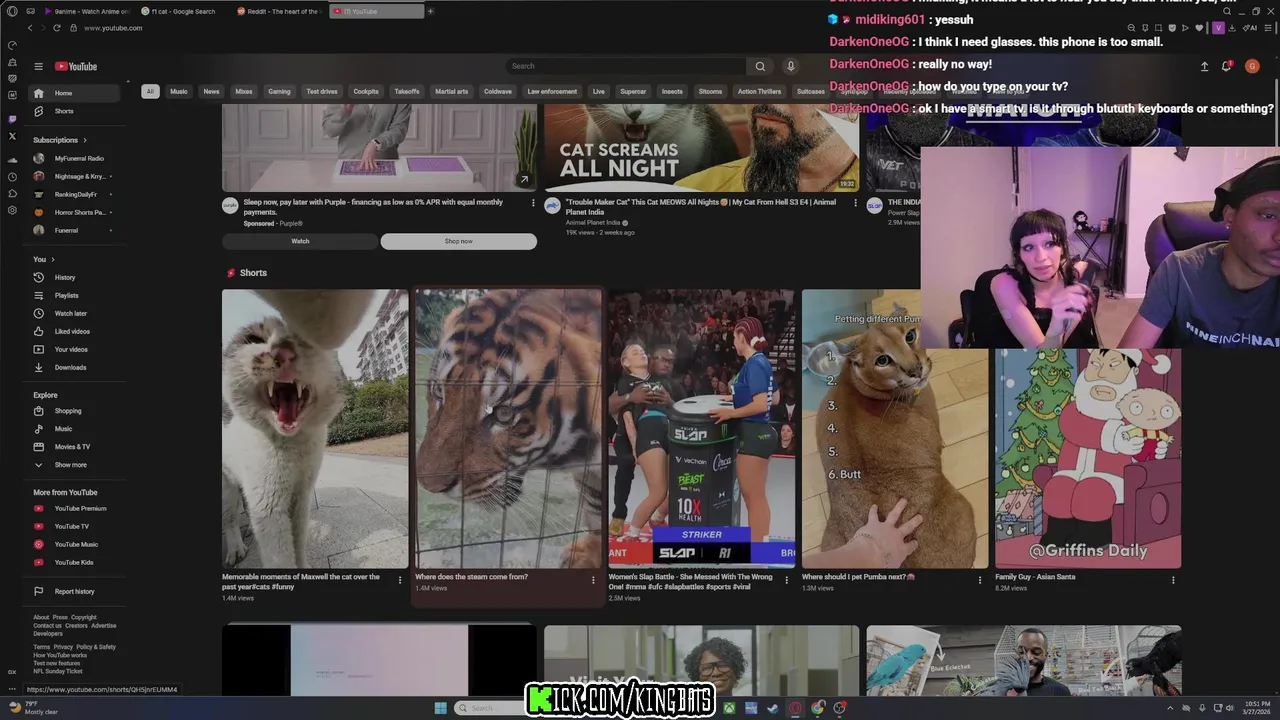The height and width of the screenshot is (720, 1280).
Task: Open RankingDailyFr subscription
Action: point(75,194)
